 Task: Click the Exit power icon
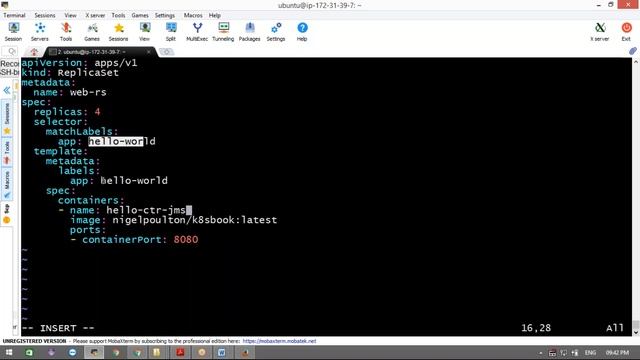[626, 32]
